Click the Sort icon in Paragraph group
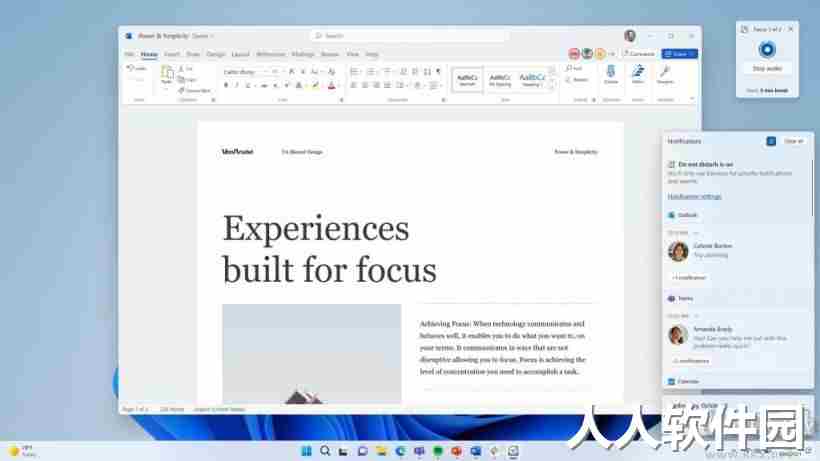820x461 pixels. (x=427, y=72)
